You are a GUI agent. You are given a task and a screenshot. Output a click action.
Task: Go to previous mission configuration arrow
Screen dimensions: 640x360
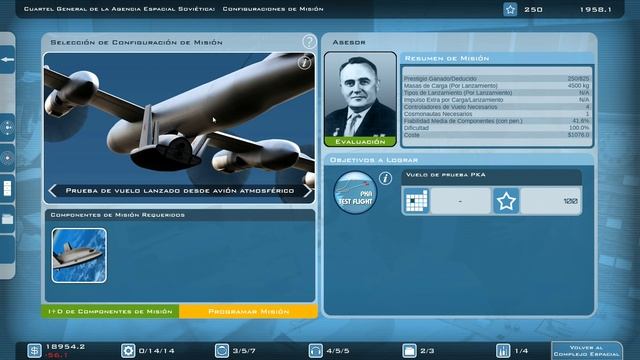pos(52,191)
